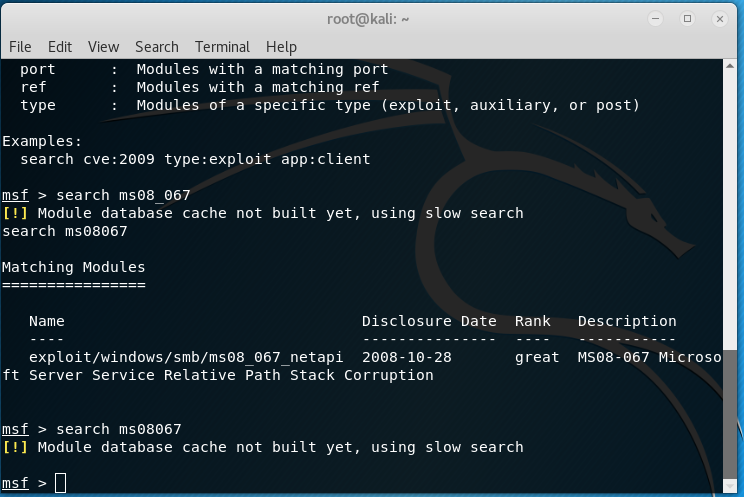Click the Disclosure Date column header
This screenshot has height=497, width=744.
(429, 322)
